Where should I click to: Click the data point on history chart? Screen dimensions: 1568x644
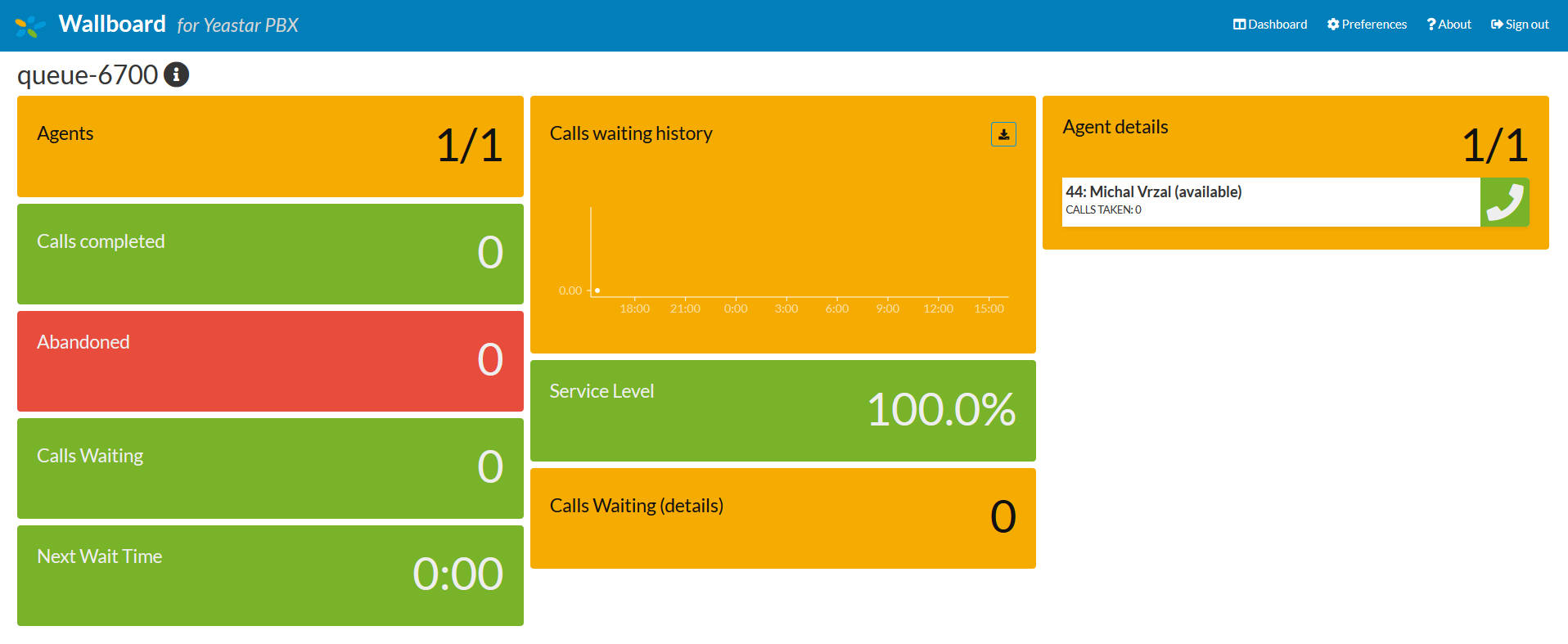click(x=597, y=290)
